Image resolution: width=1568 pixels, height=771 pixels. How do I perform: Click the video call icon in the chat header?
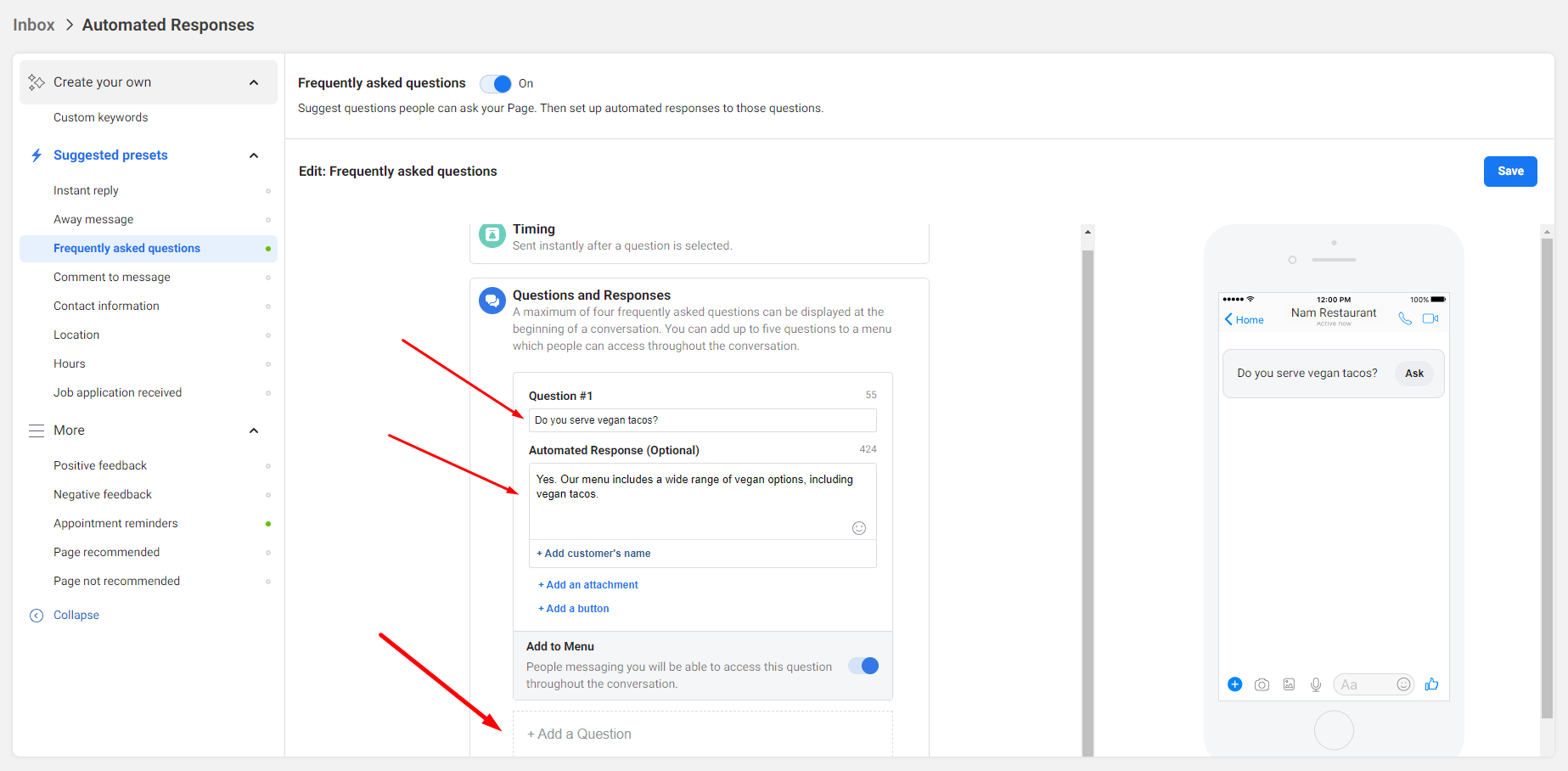click(x=1430, y=318)
